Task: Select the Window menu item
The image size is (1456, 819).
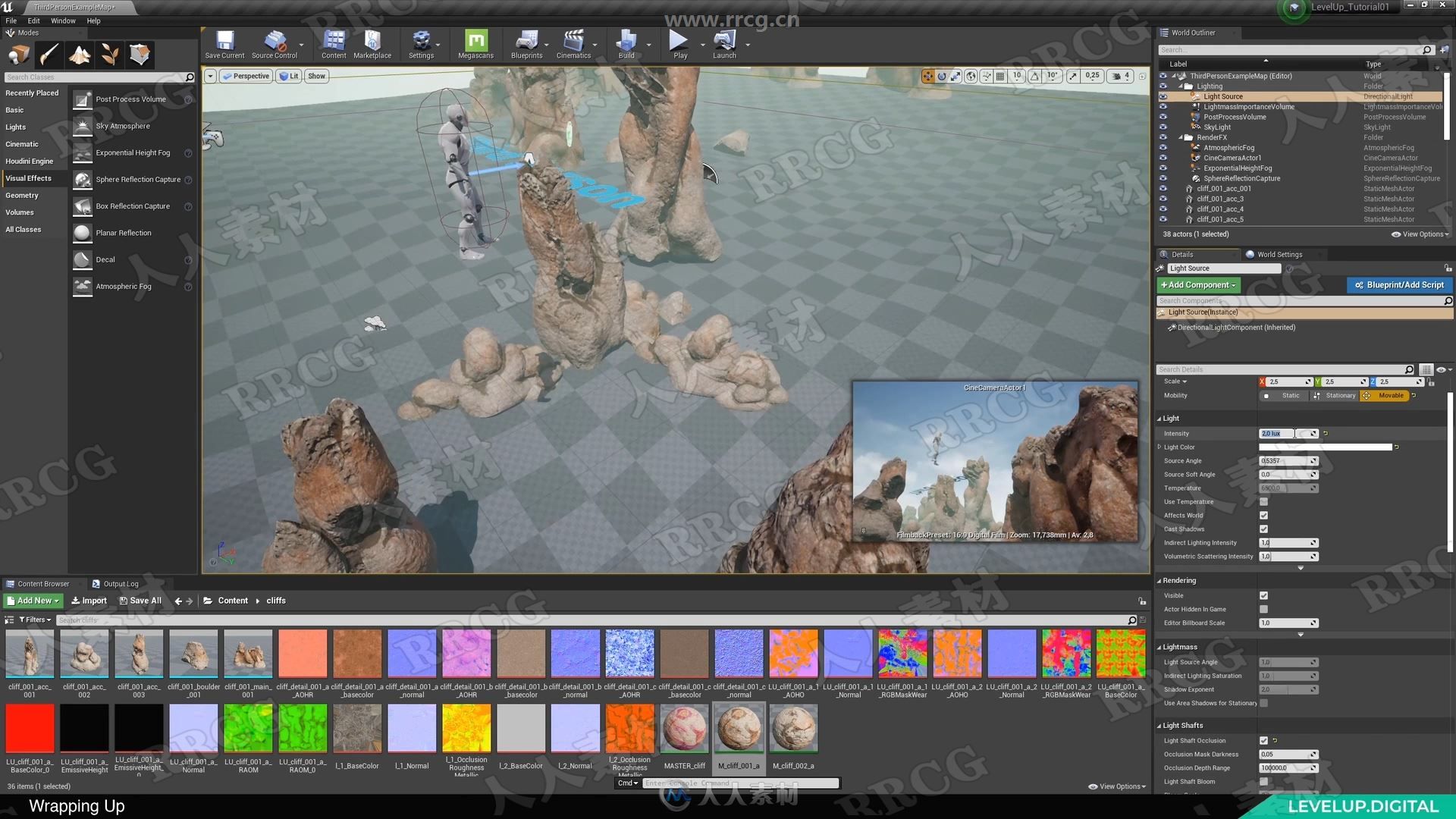Action: pyautogui.click(x=63, y=18)
